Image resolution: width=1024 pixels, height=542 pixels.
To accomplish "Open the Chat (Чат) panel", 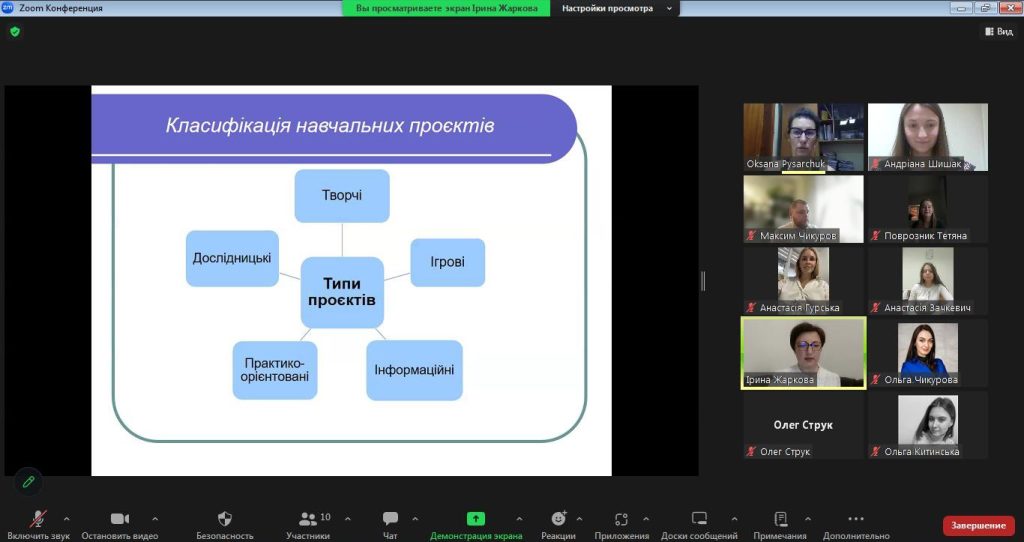I will pyautogui.click(x=390, y=518).
